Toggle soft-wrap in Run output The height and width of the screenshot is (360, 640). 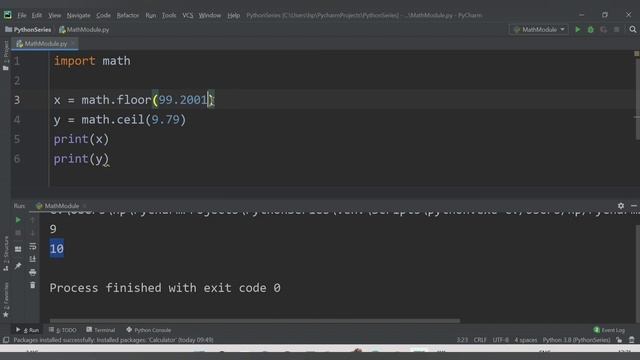point(33,246)
